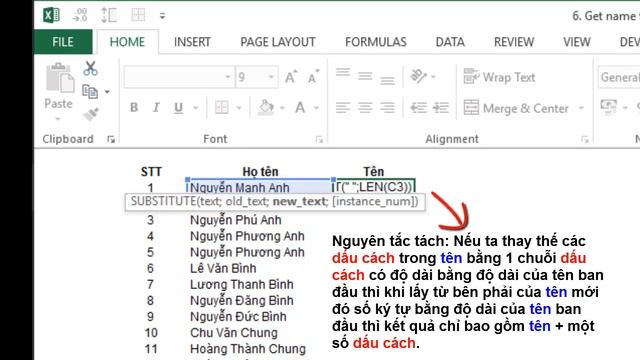The height and width of the screenshot is (360, 640).
Task: Expand the Borders dropdown arrow
Action: (x=239, y=108)
